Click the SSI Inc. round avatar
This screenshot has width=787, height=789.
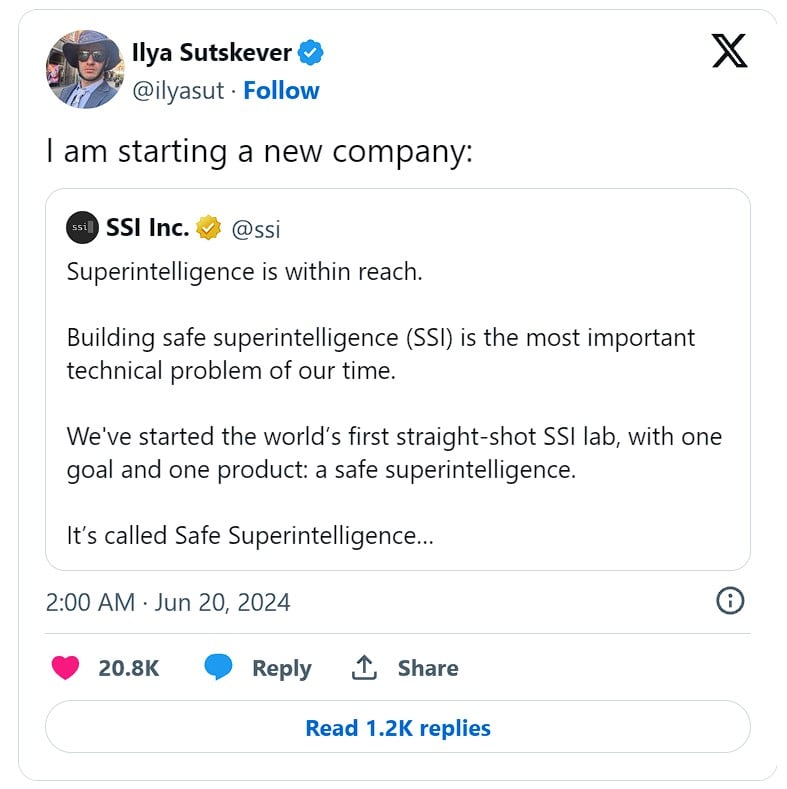(x=83, y=227)
